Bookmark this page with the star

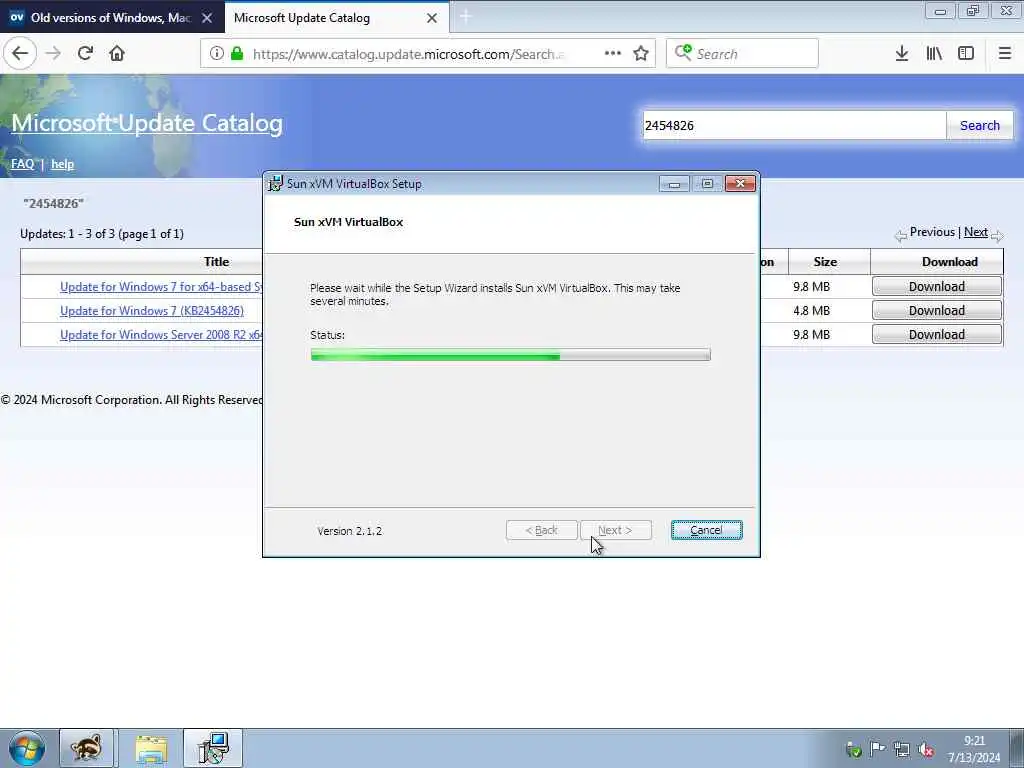641,54
